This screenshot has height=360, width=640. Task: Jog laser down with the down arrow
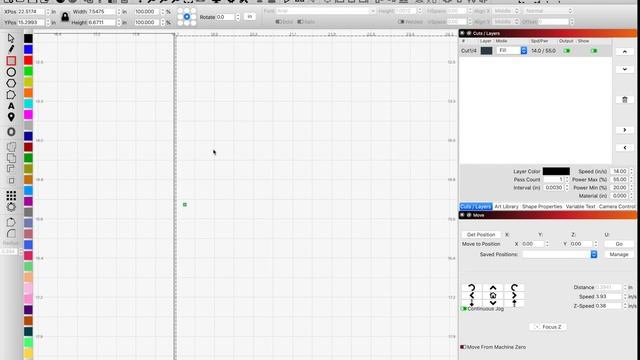tap(493, 303)
